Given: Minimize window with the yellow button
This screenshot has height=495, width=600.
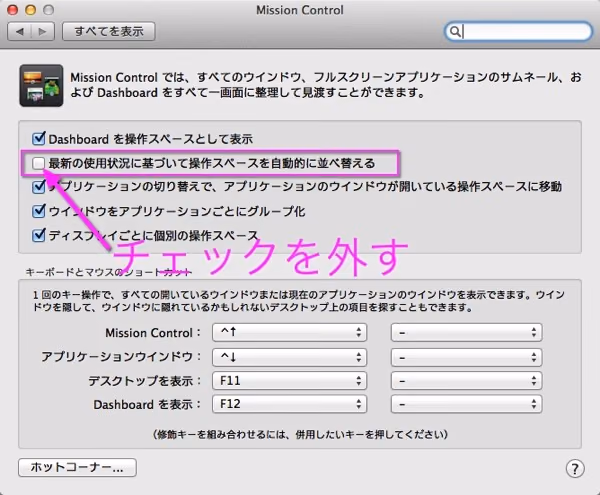Looking at the screenshot, I should (x=31, y=10).
